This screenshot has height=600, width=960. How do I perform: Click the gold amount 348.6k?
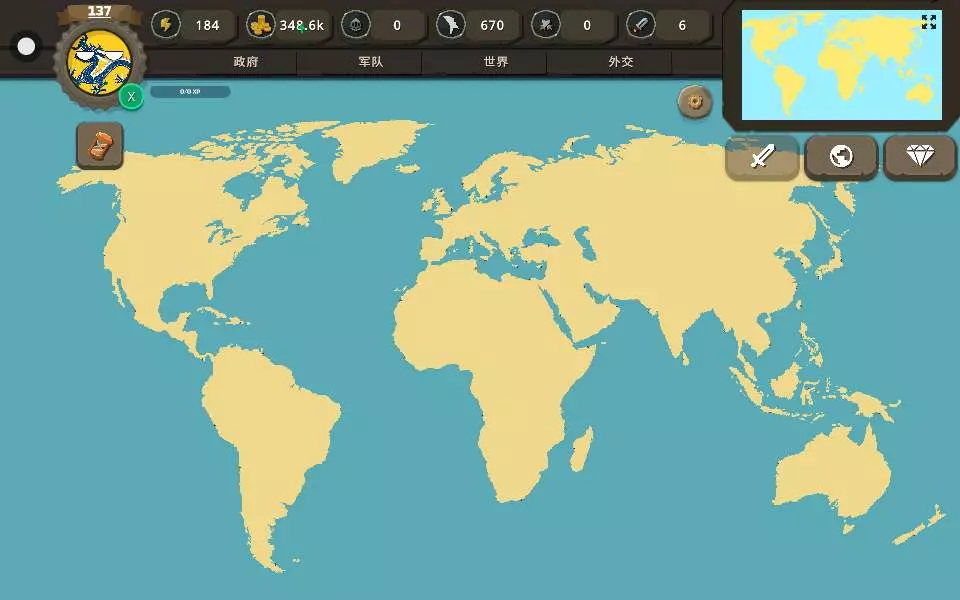302,26
